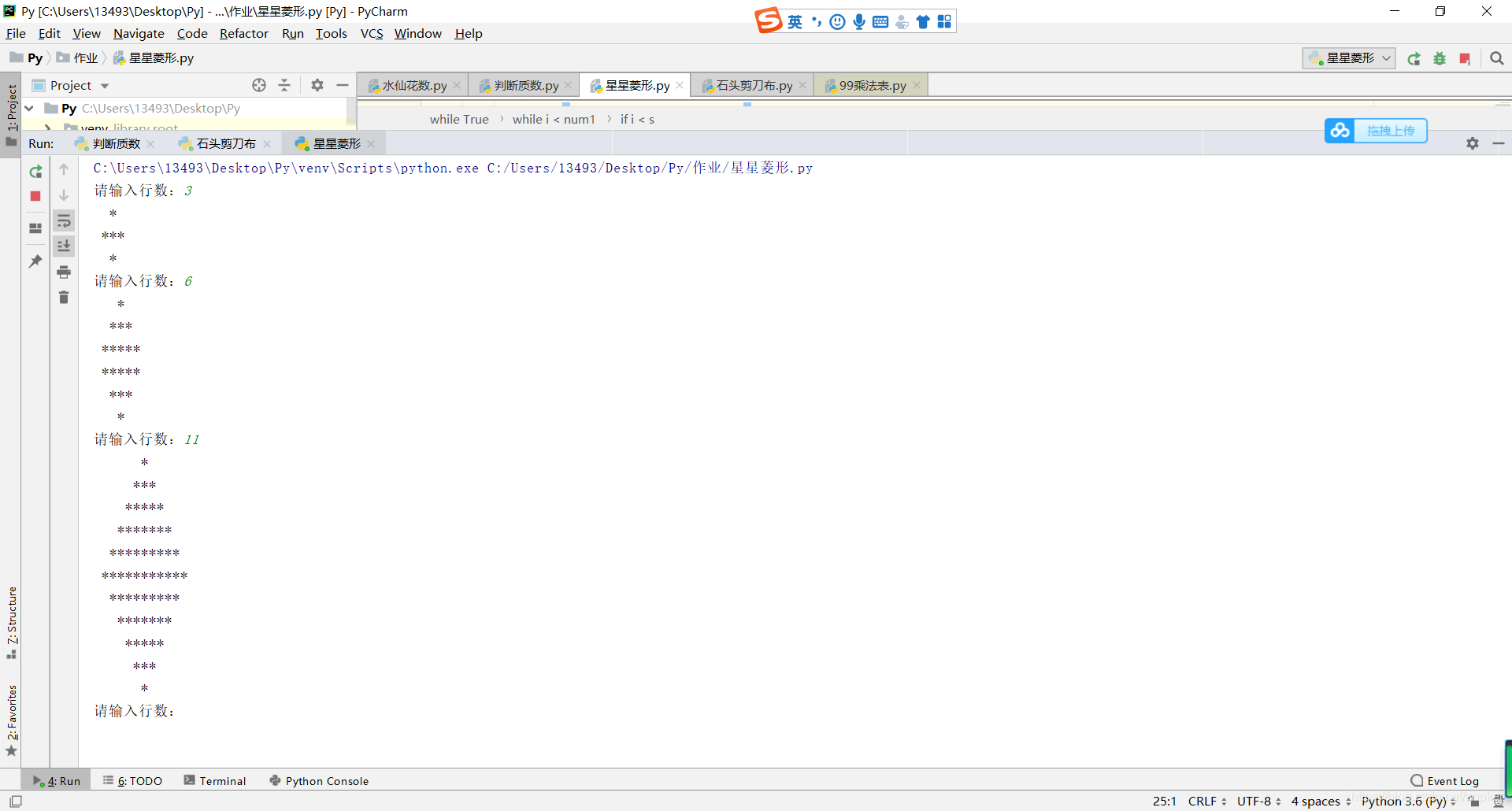1512x811 pixels.
Task: Open run configuration dropdown 星星菱形
Action: [1350, 58]
